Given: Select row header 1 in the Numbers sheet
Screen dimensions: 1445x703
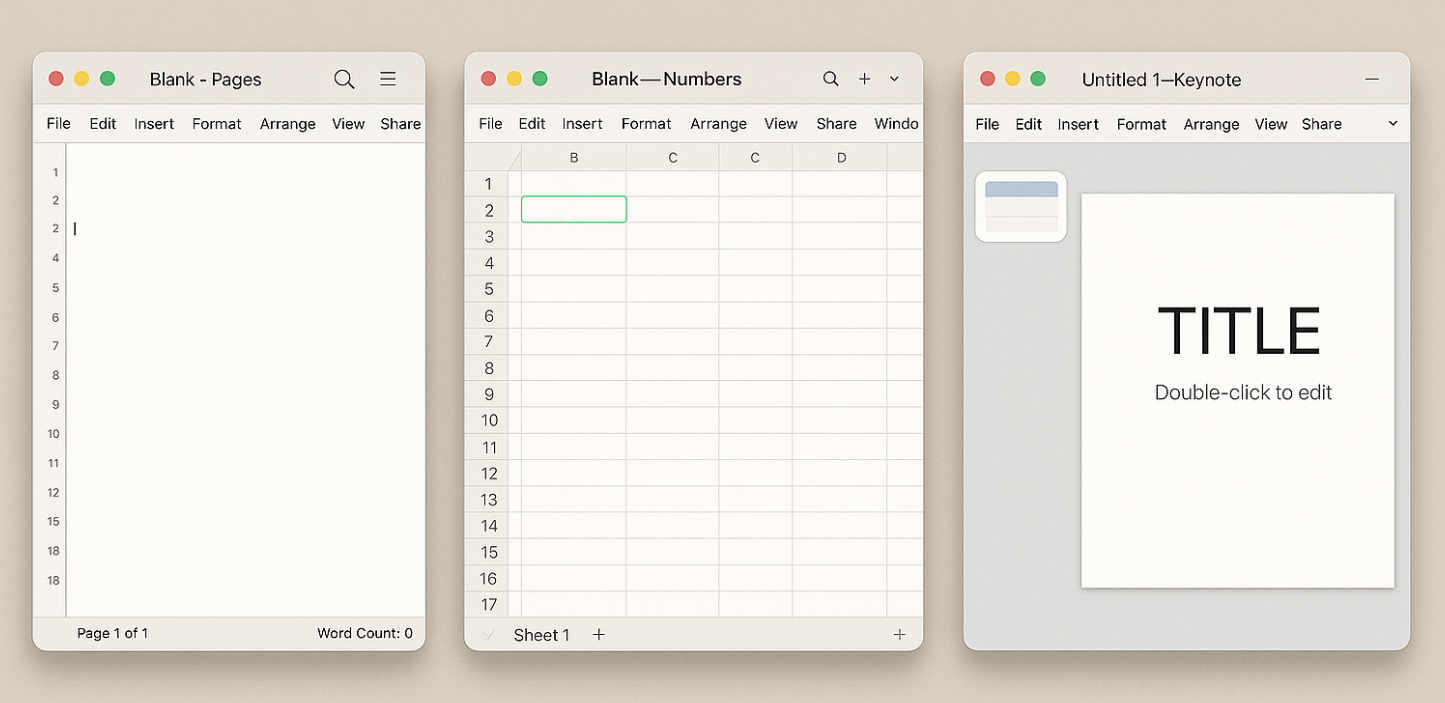Looking at the screenshot, I should (x=489, y=184).
